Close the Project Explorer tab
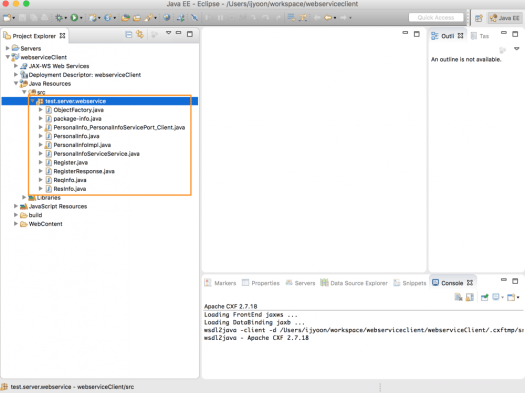Image resolution: width=525 pixels, height=393 pixels. pos(62,35)
